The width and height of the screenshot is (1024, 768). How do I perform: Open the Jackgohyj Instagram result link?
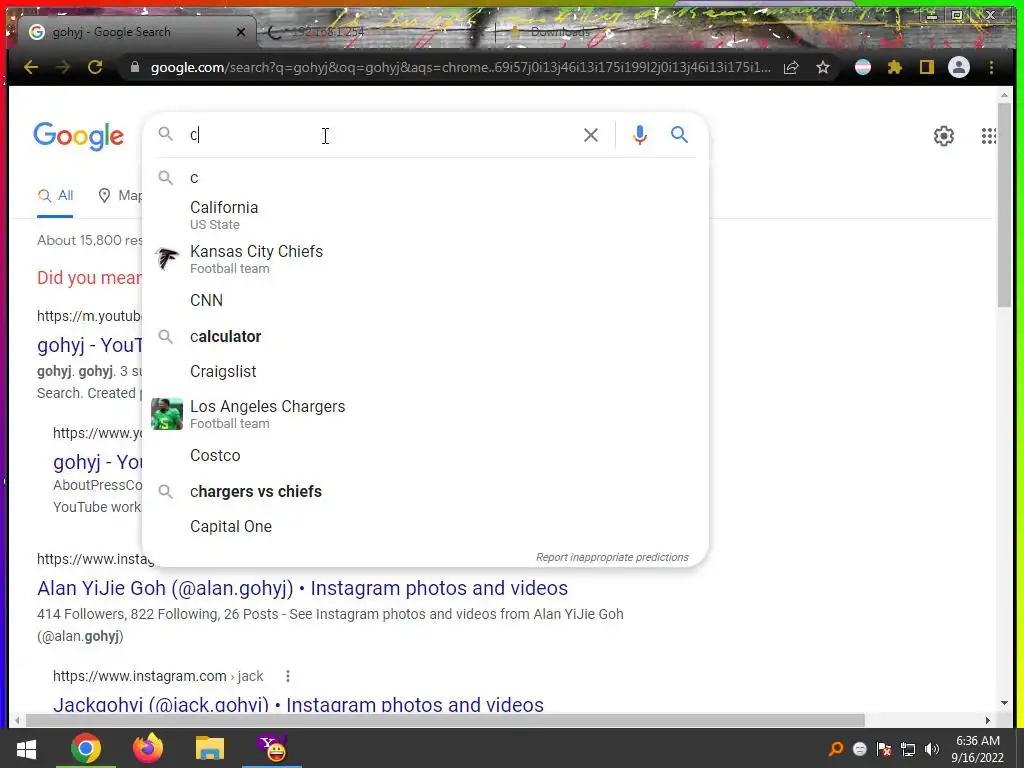pos(298,704)
